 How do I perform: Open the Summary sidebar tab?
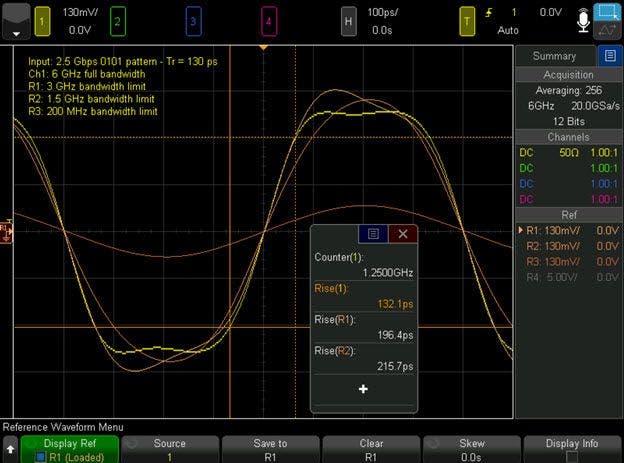tap(556, 56)
